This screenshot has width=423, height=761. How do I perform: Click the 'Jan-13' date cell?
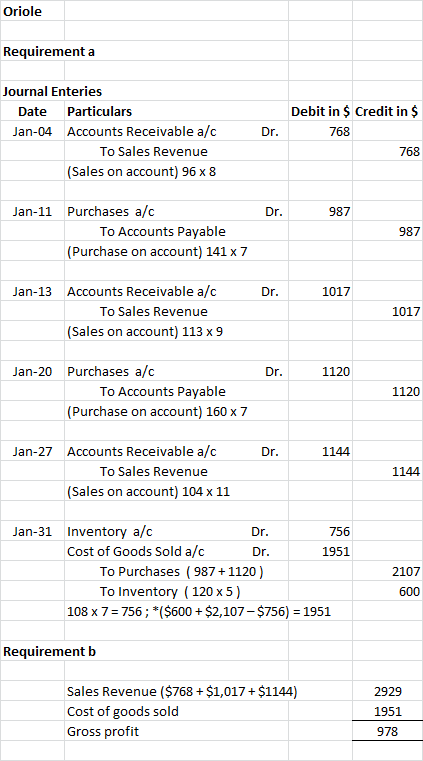click(32, 291)
